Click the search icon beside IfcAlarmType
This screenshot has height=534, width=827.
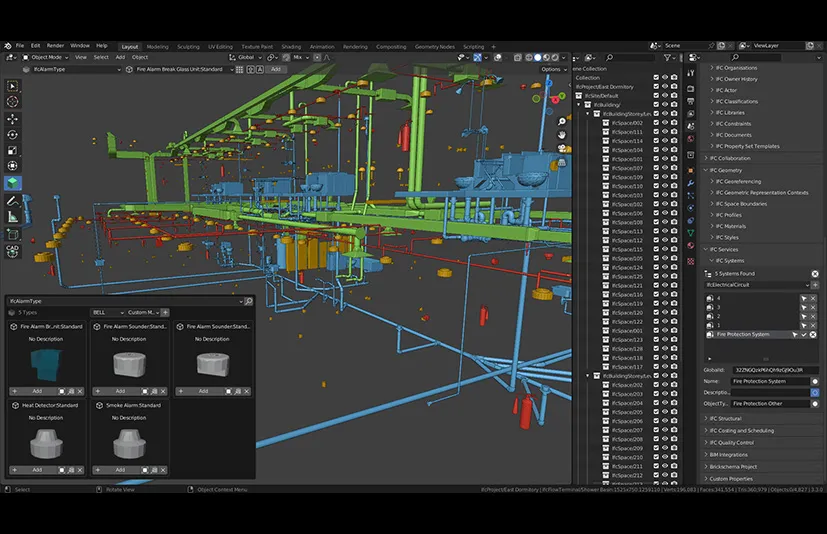249,301
